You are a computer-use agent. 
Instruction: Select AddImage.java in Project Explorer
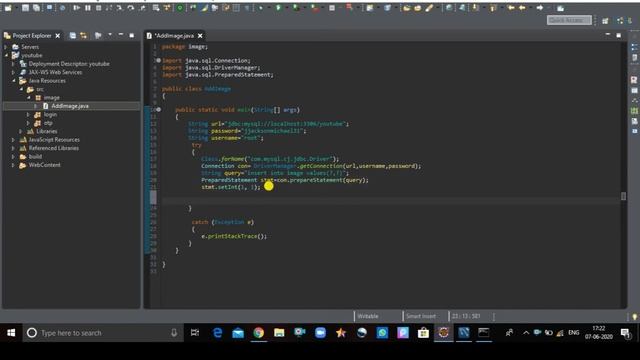(x=70, y=106)
